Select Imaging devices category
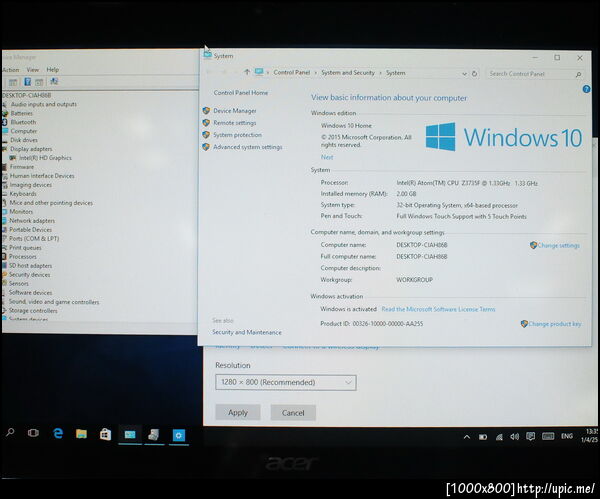 (x=31, y=185)
